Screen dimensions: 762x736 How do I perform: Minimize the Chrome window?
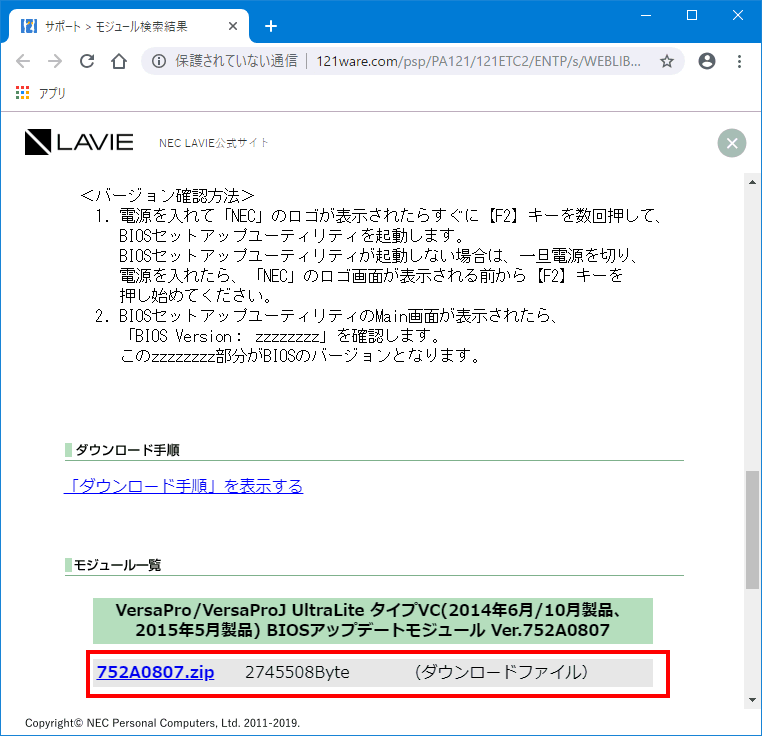tap(646, 16)
